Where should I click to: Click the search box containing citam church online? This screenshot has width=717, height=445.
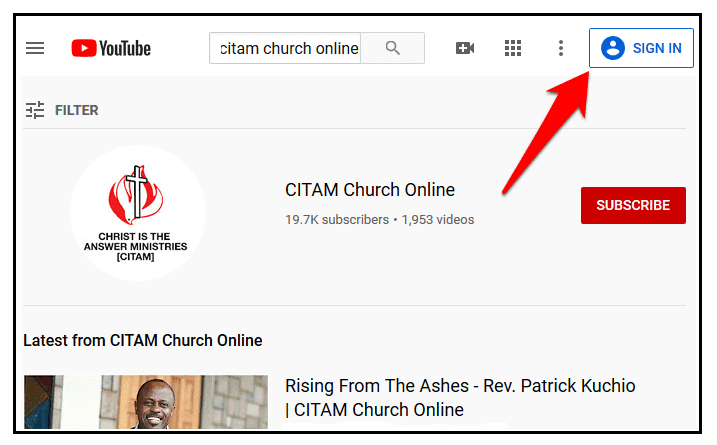click(285, 48)
